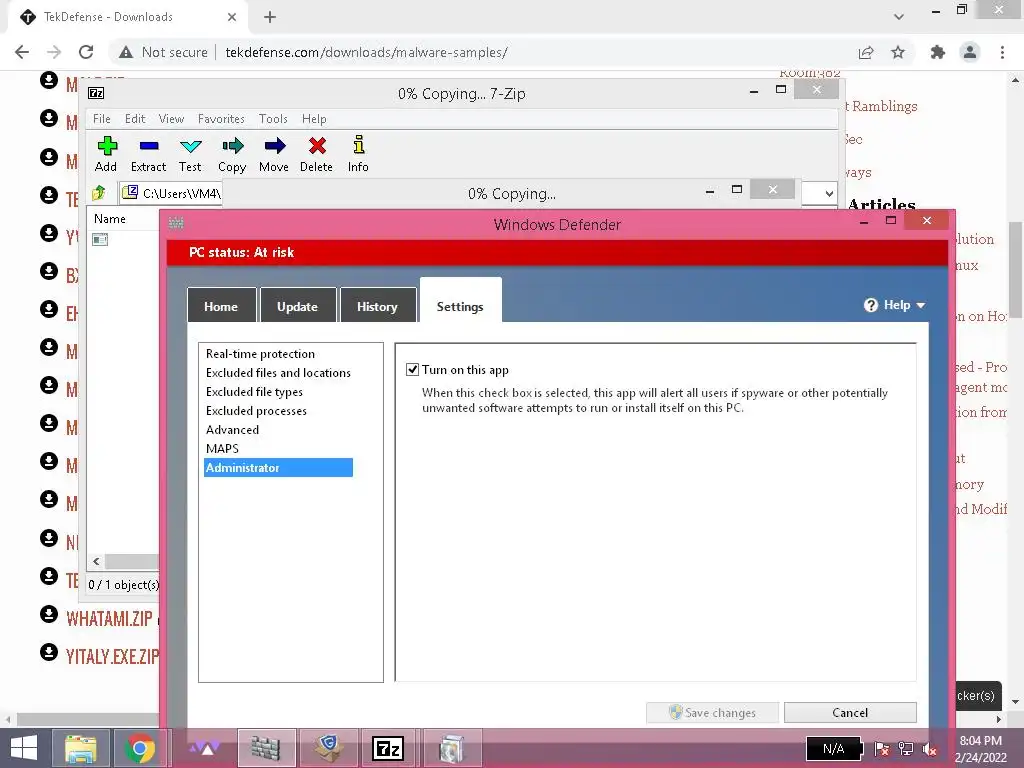Click the Chrome tab search chevron
The width and height of the screenshot is (1024, 768).
click(899, 17)
